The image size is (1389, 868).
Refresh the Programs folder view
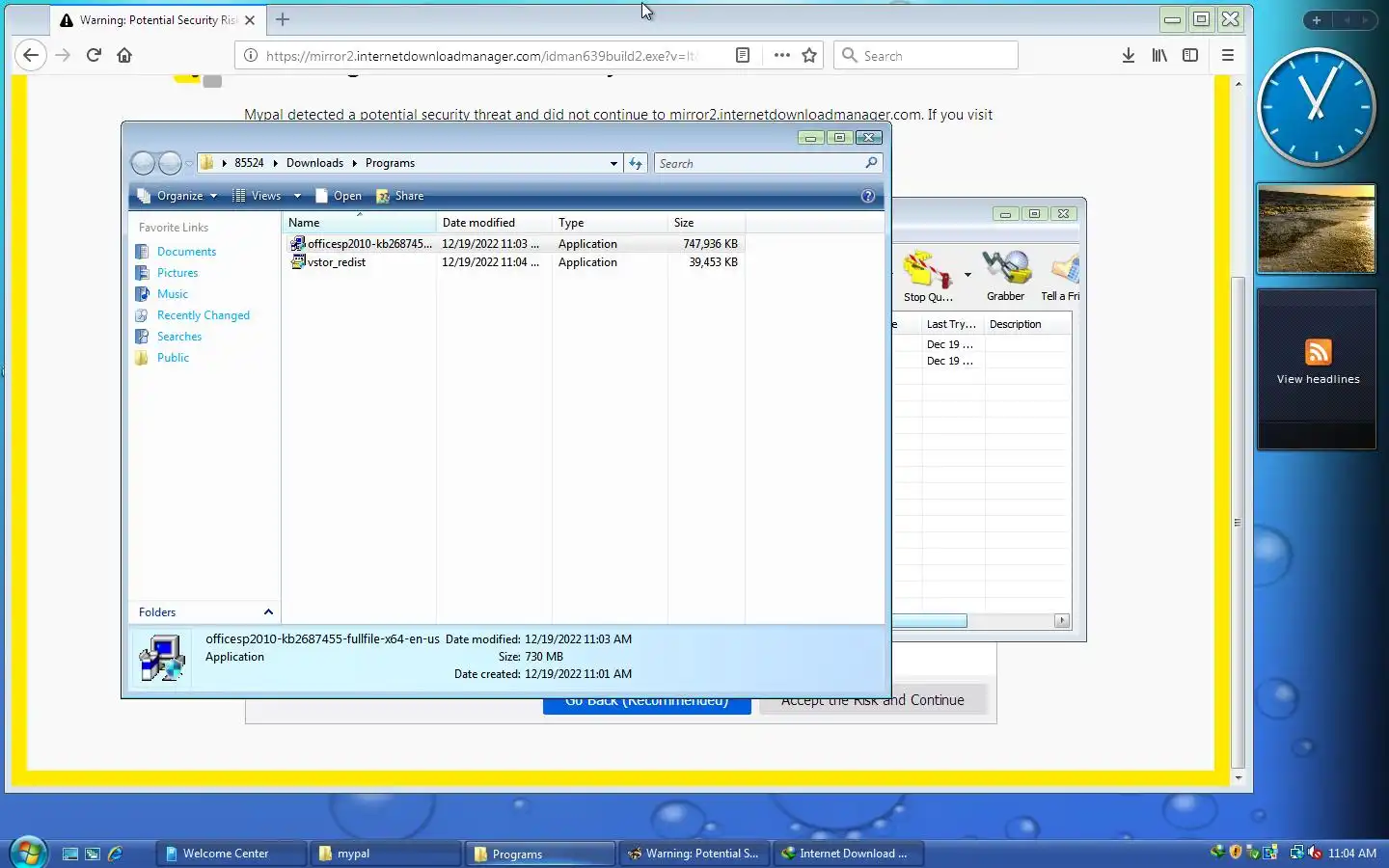(636, 163)
